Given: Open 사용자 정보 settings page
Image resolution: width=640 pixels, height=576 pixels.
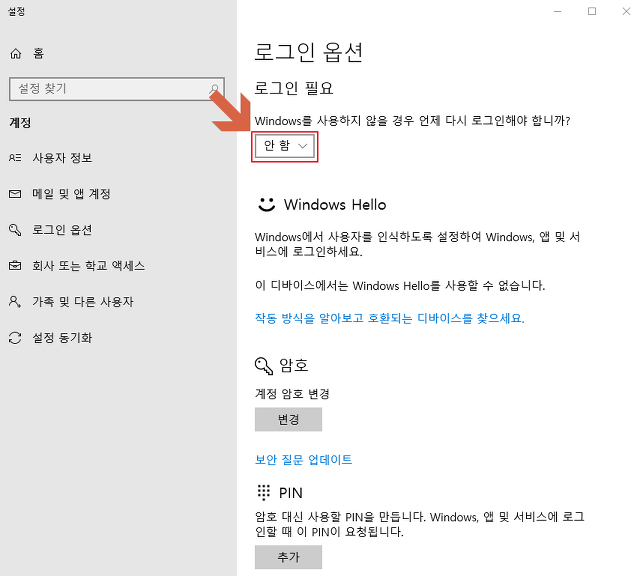Looking at the screenshot, I should coord(62,158).
